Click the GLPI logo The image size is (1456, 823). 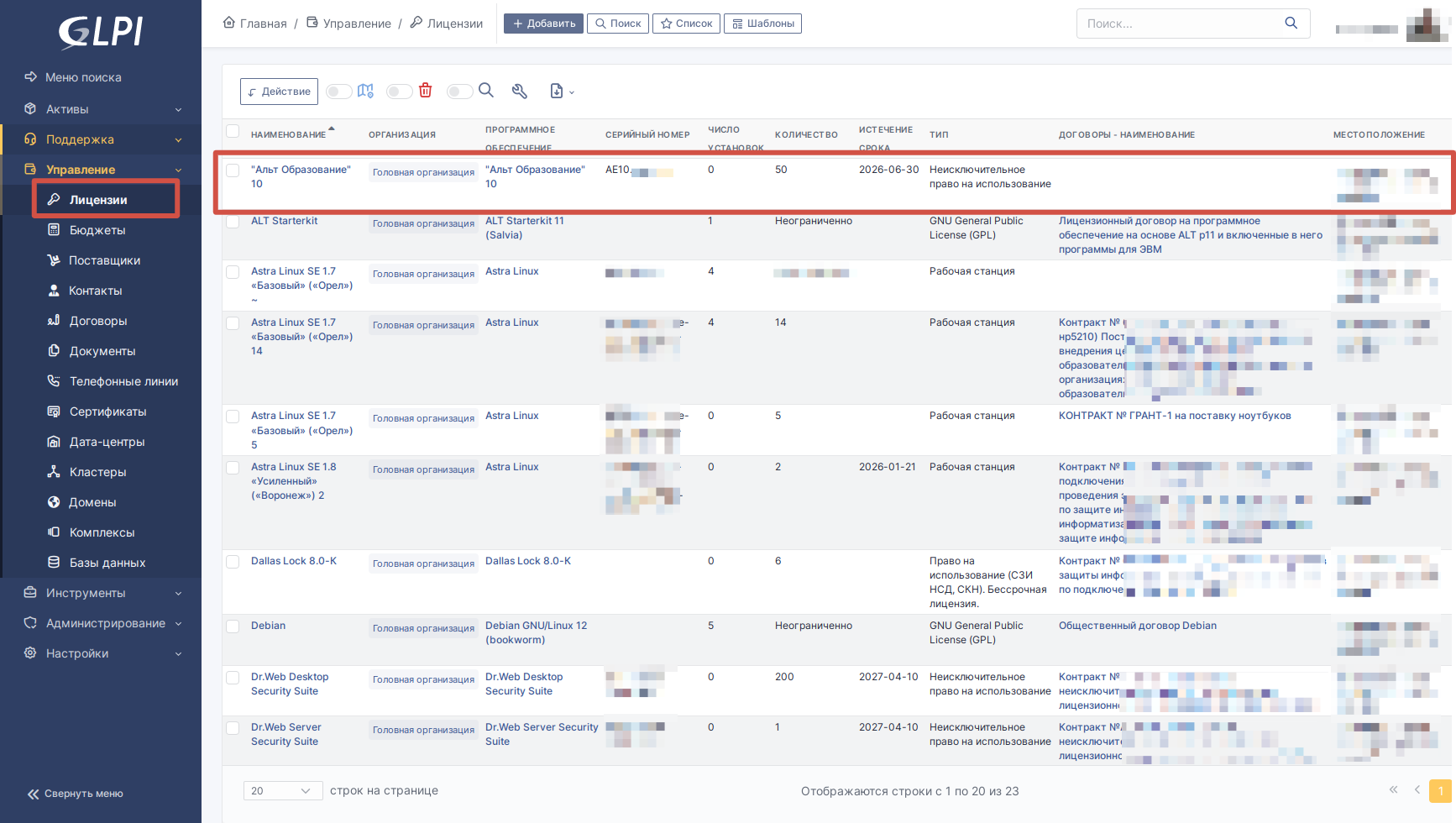coord(101,32)
